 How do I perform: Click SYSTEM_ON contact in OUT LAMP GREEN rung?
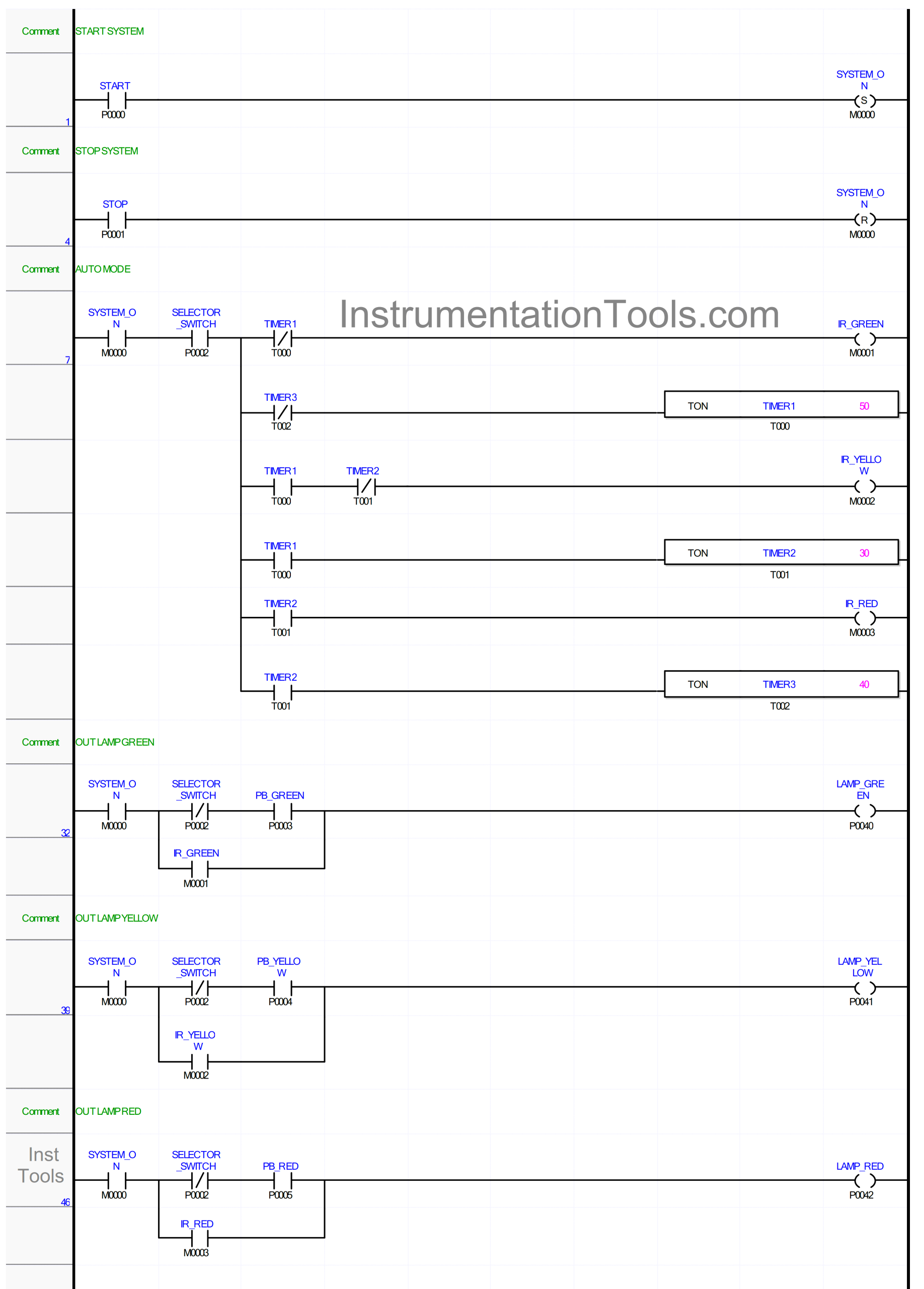[x=116, y=811]
